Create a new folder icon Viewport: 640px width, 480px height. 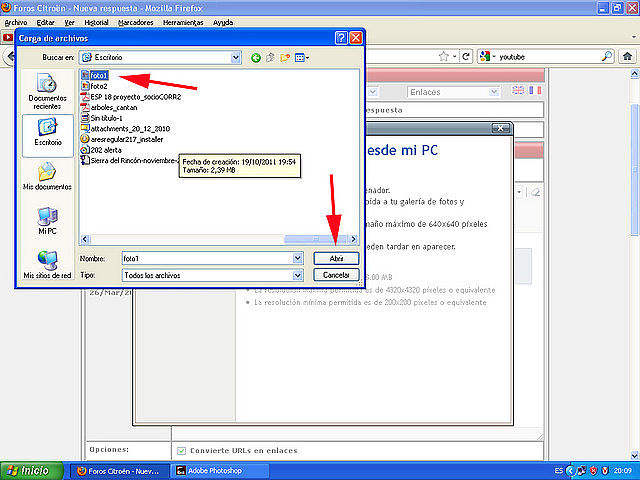coord(285,58)
